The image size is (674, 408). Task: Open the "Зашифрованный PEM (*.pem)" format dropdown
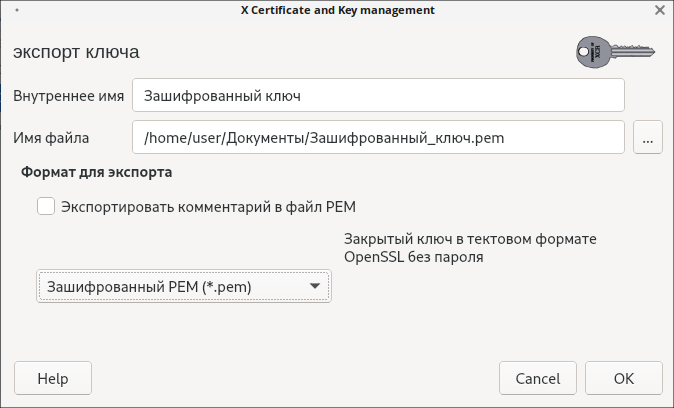pyautogui.click(x=183, y=287)
